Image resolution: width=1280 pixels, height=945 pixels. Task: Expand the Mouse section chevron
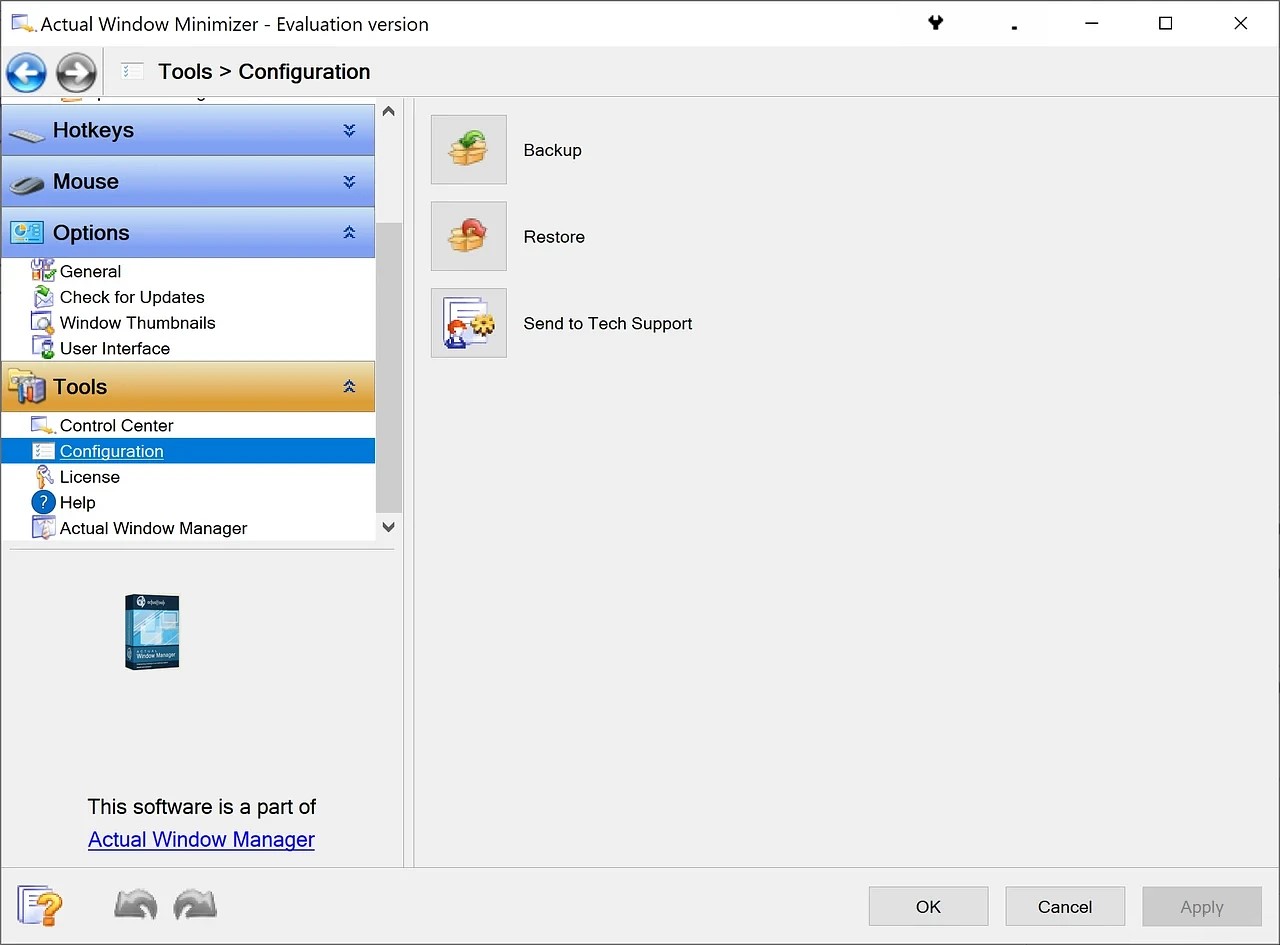pyautogui.click(x=349, y=181)
